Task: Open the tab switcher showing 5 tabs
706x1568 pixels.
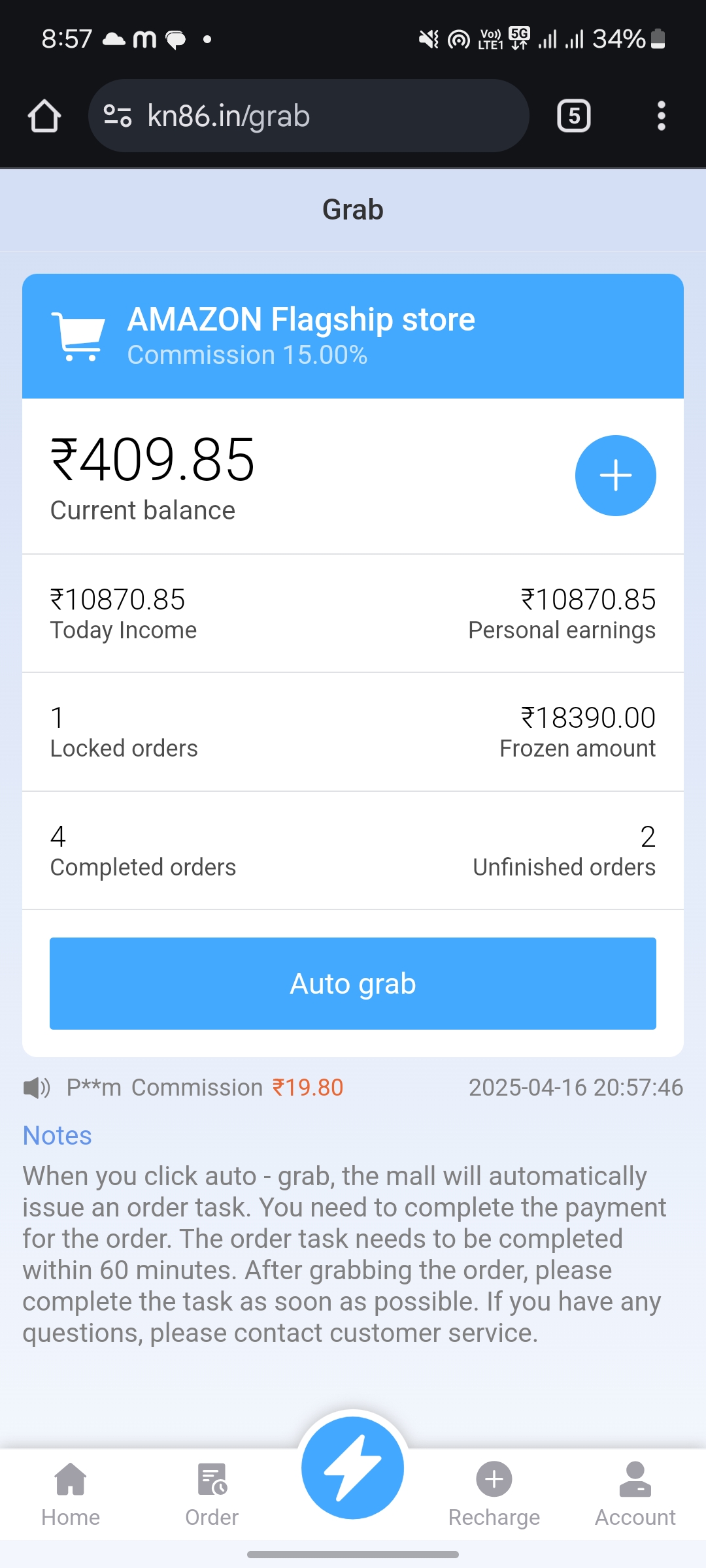Action: [x=573, y=116]
